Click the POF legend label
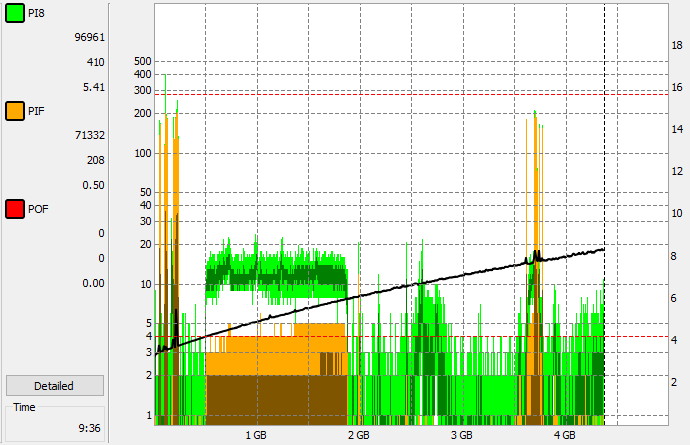Viewport: 690px width, 445px height. 38,209
